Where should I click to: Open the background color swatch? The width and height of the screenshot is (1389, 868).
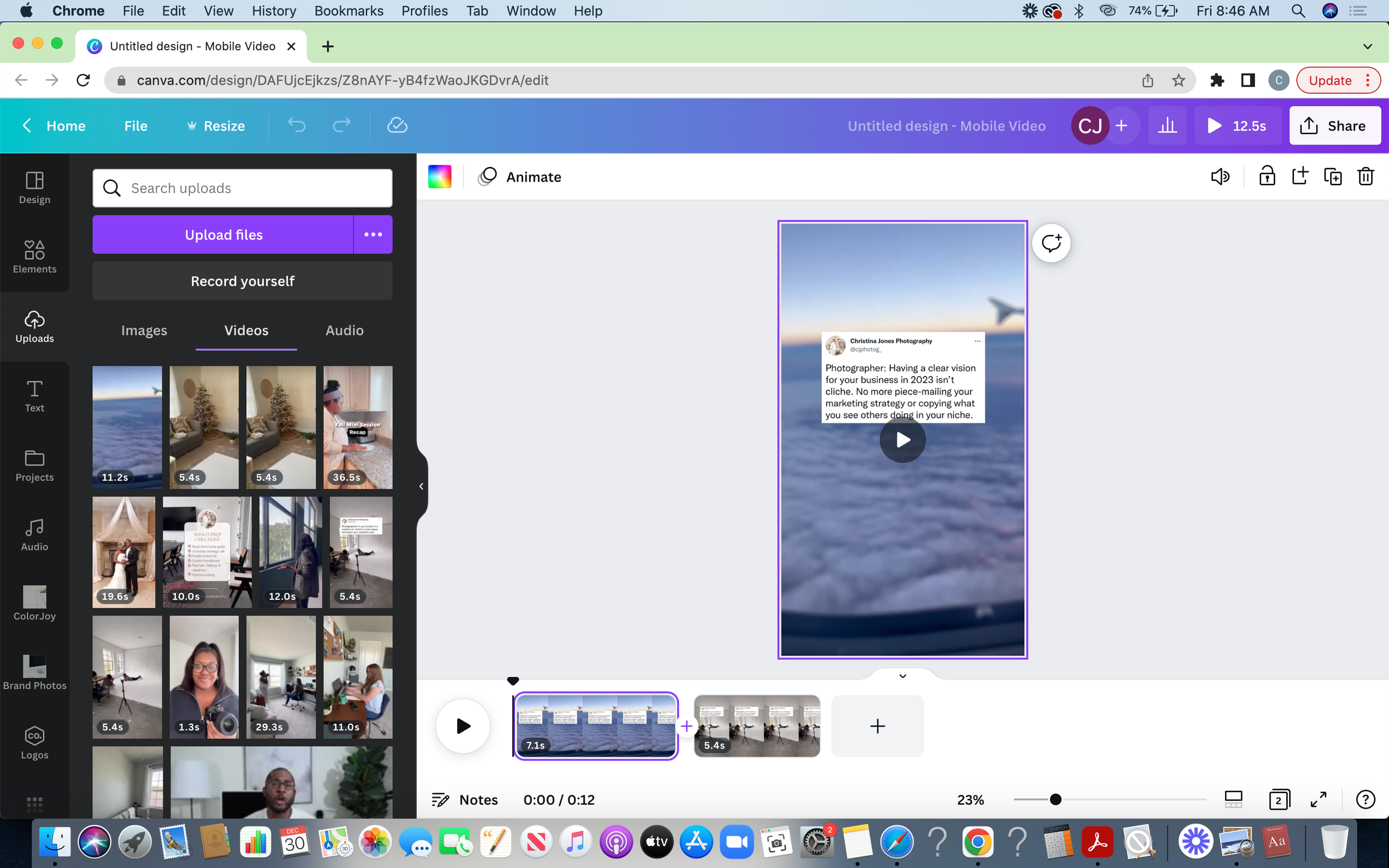coord(439,176)
